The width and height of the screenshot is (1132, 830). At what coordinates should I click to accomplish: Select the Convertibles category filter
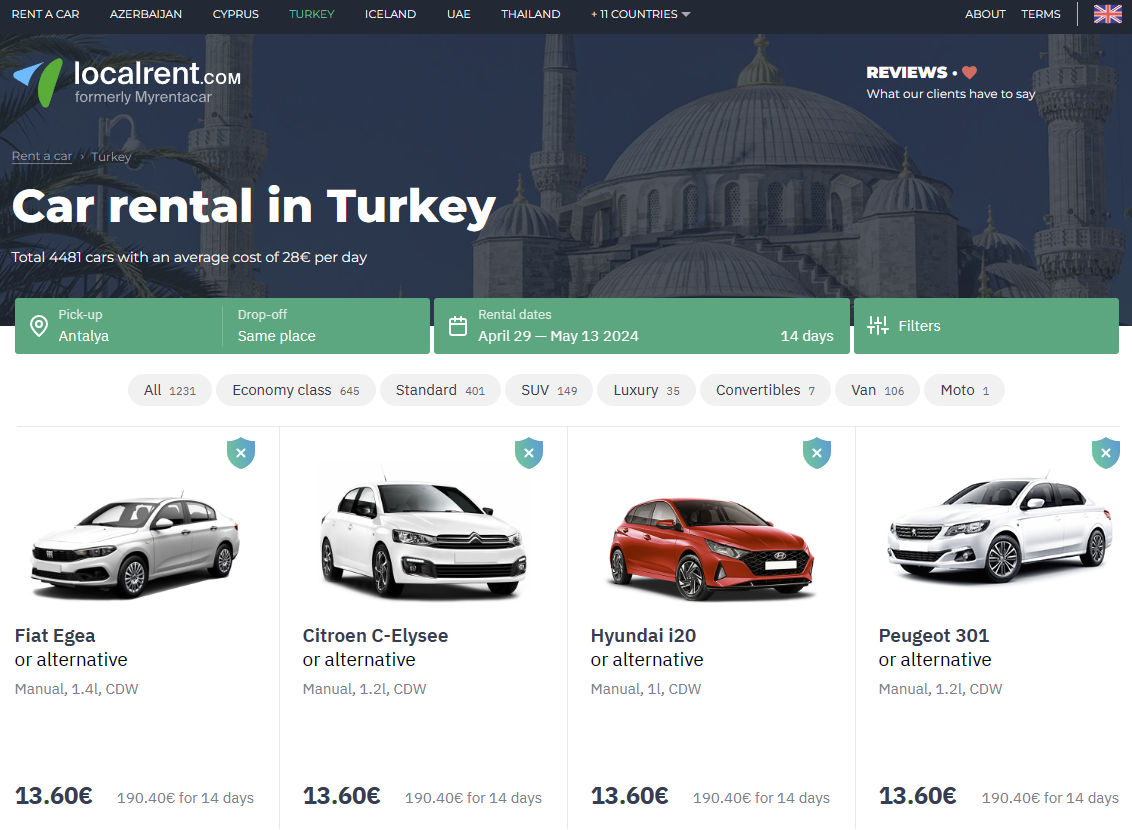764,390
